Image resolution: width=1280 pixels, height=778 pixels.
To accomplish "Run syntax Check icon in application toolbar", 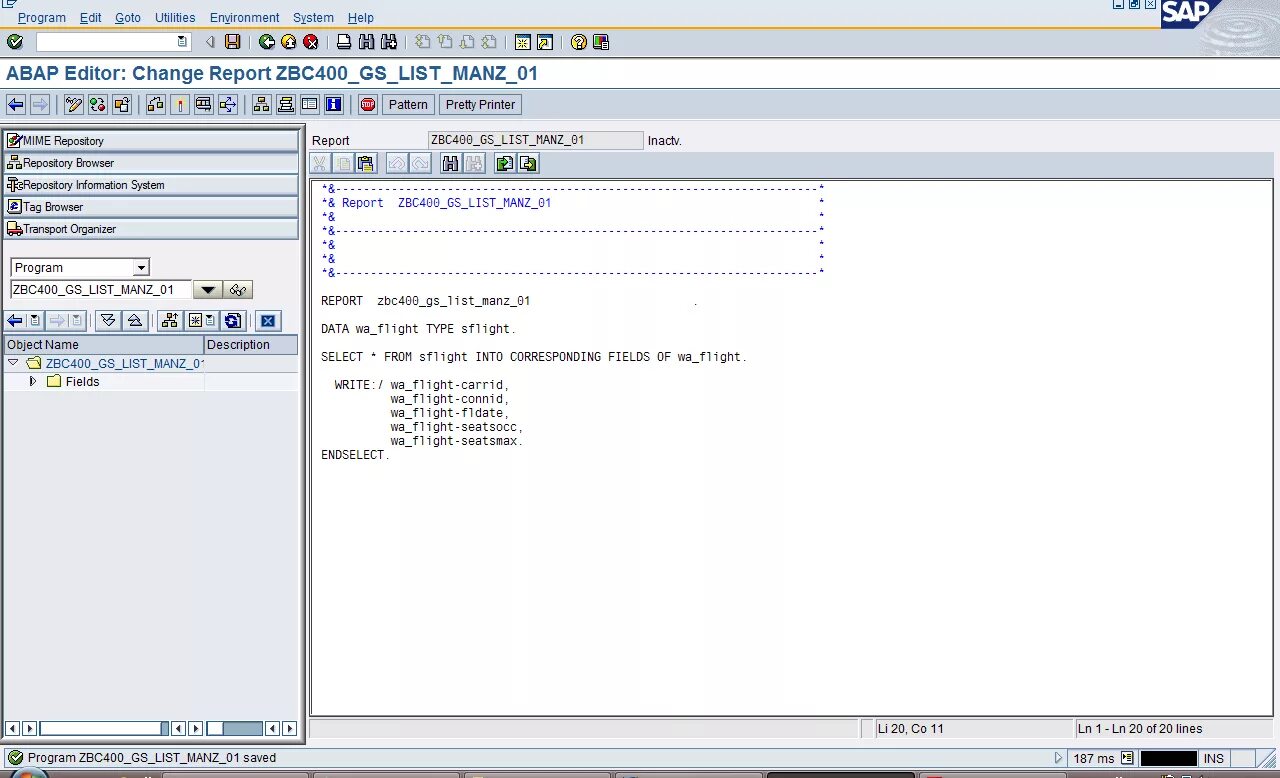I will [x=156, y=104].
